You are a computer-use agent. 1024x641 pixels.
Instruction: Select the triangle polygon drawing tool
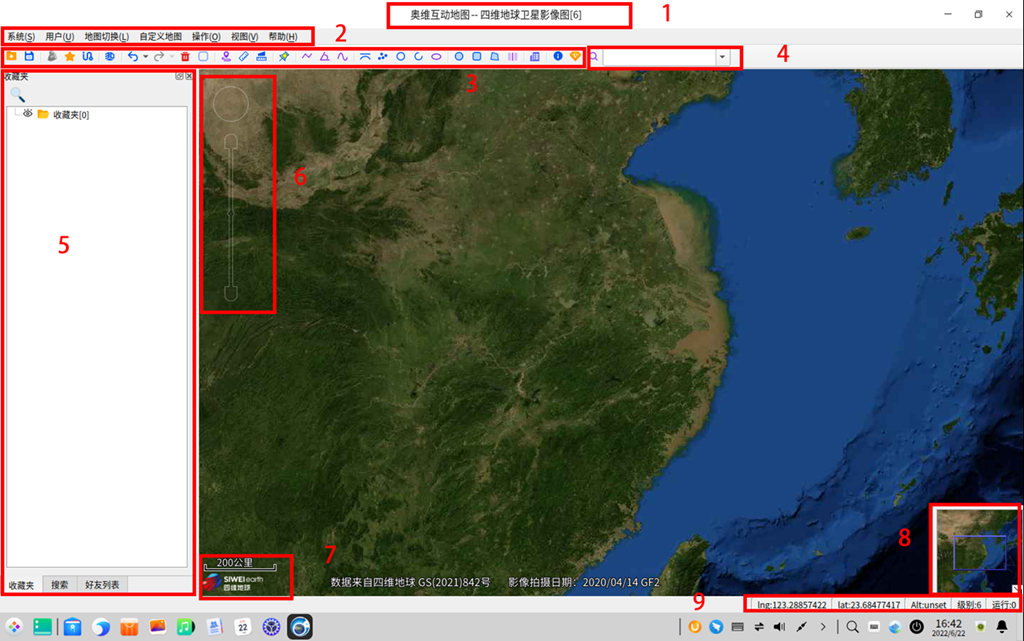[325, 57]
